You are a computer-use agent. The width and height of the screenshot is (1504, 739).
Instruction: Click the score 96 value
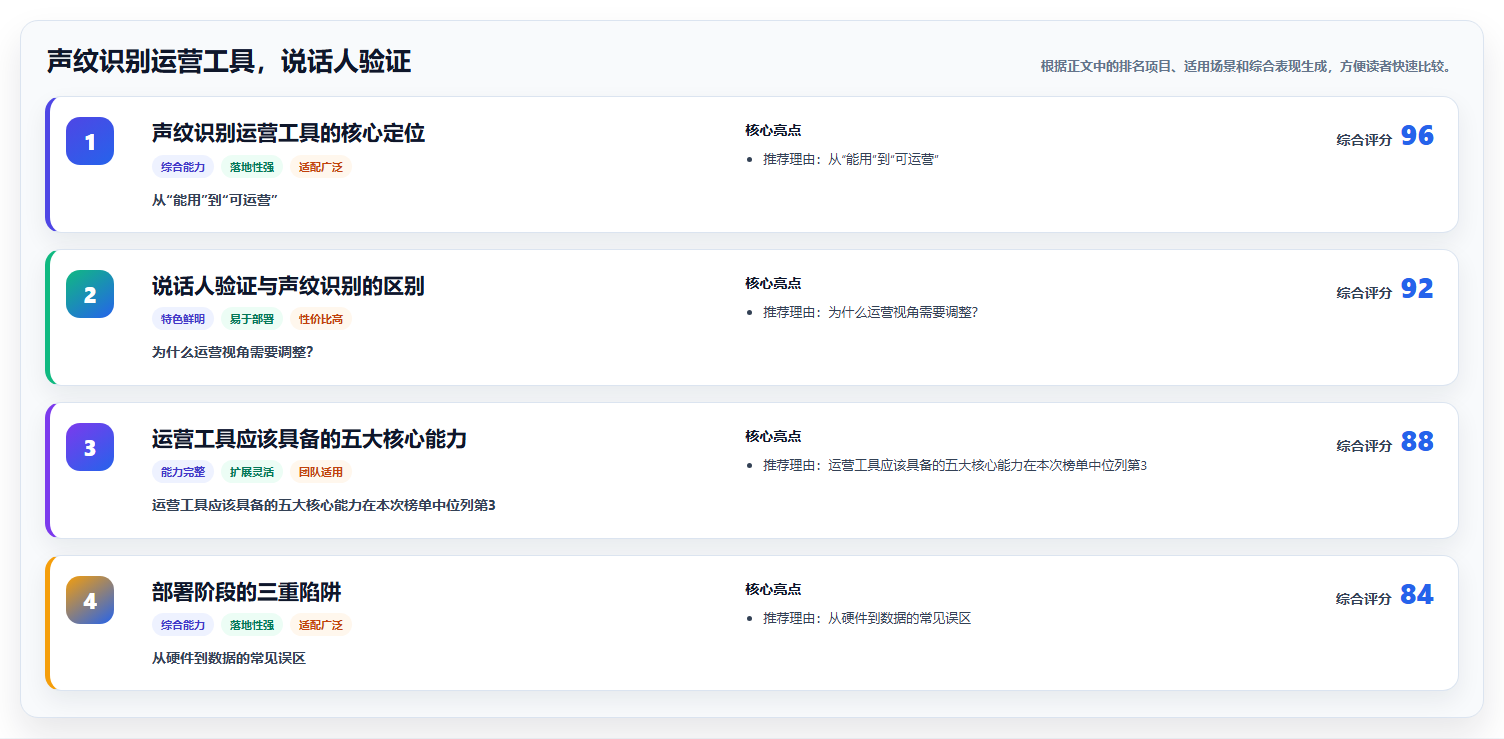pyautogui.click(x=1417, y=136)
